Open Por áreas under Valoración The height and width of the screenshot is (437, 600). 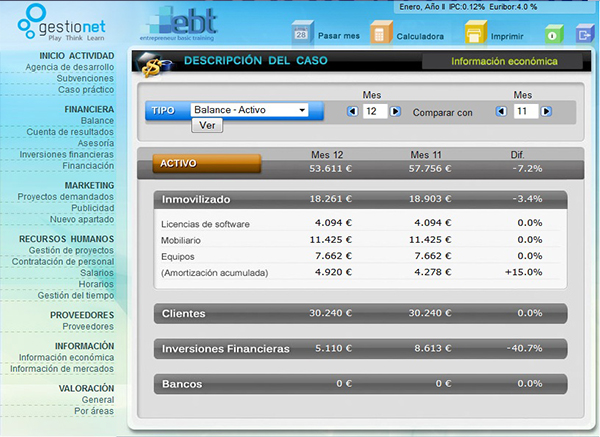point(94,411)
